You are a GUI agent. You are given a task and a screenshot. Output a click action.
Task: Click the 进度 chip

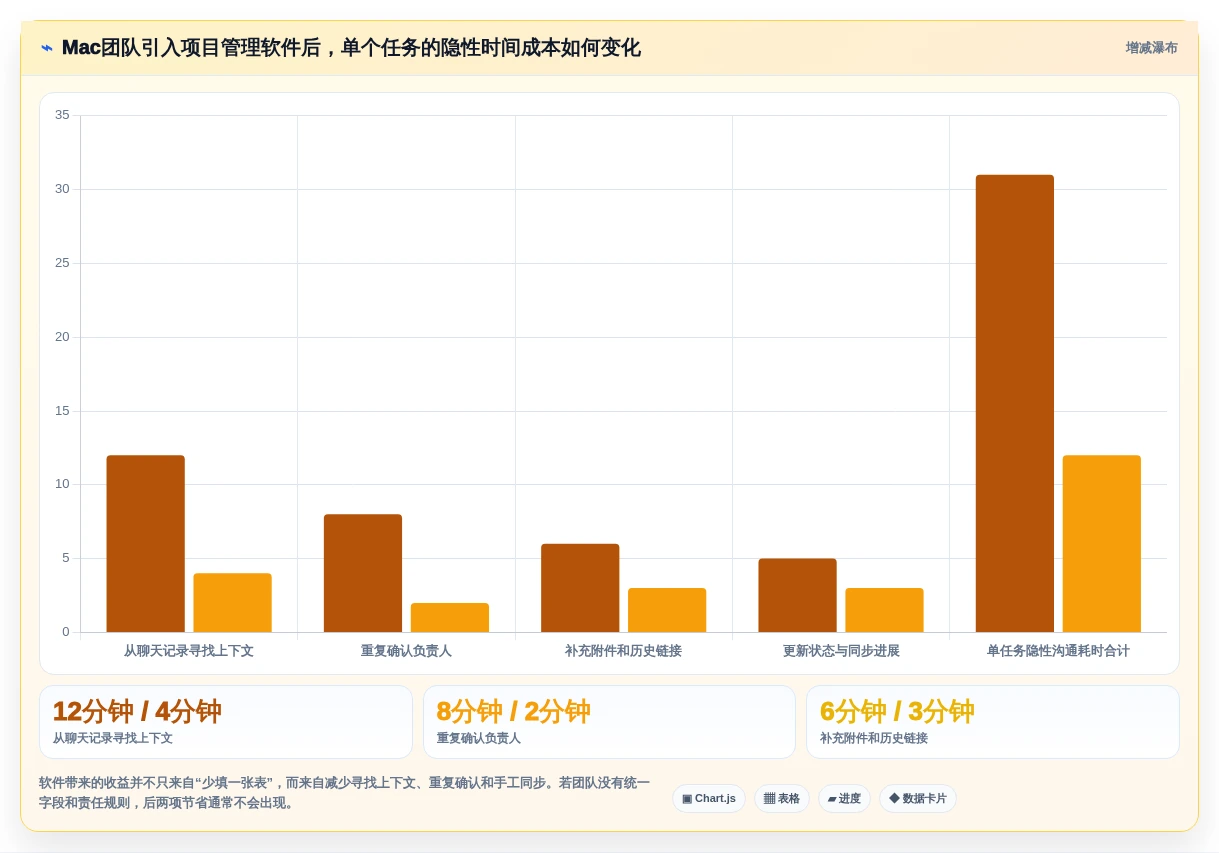[844, 798]
